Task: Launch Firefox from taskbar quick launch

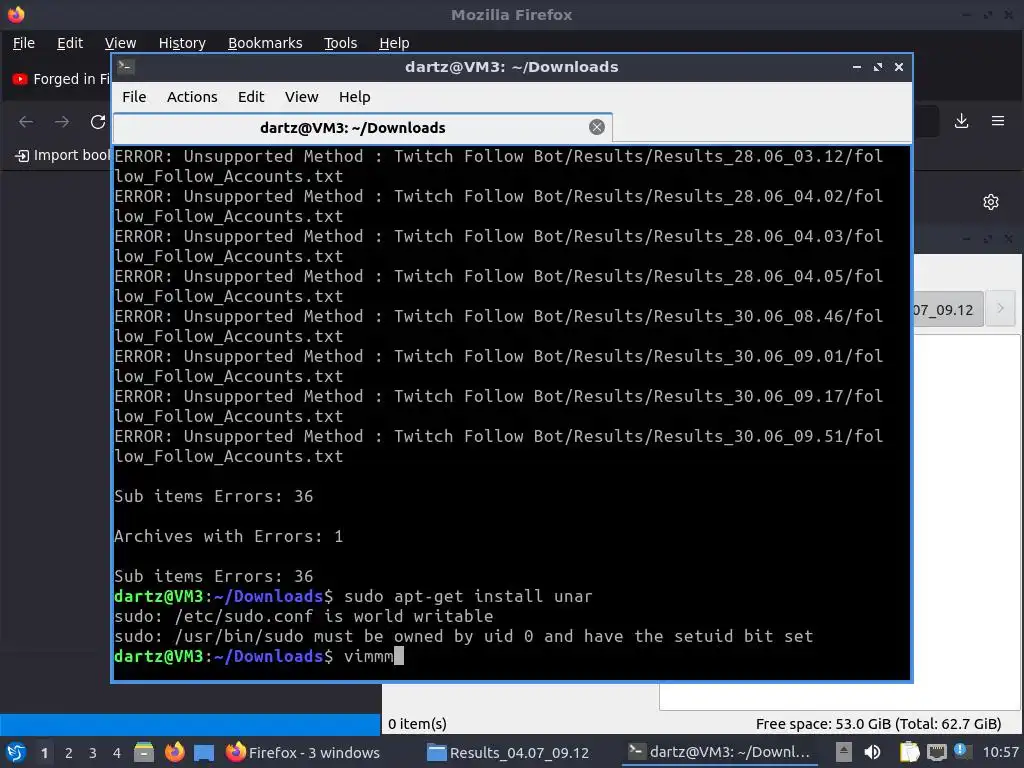Action: click(x=174, y=752)
